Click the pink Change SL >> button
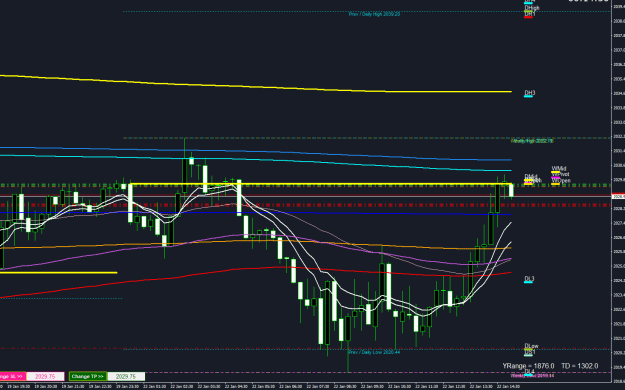This screenshot has height=390, width=625. click(x=13, y=376)
